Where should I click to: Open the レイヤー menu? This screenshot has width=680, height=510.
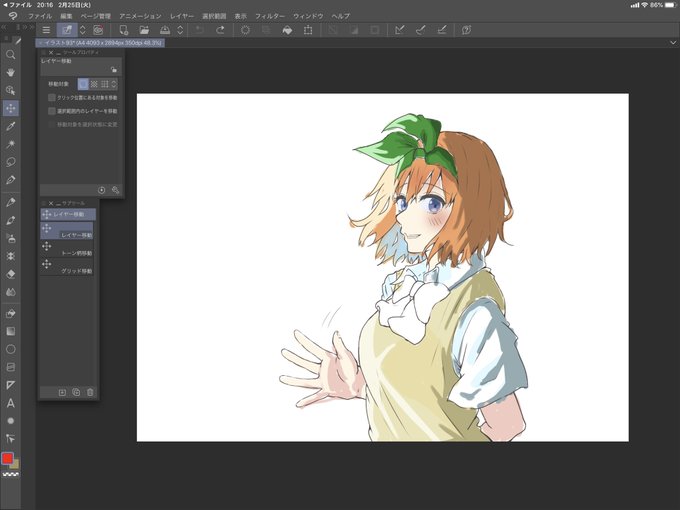coord(182,16)
